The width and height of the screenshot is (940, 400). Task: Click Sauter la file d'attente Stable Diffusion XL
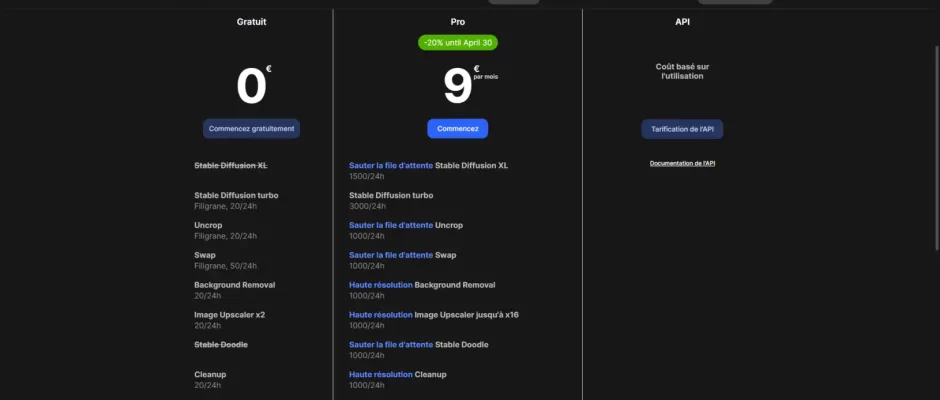click(x=428, y=165)
